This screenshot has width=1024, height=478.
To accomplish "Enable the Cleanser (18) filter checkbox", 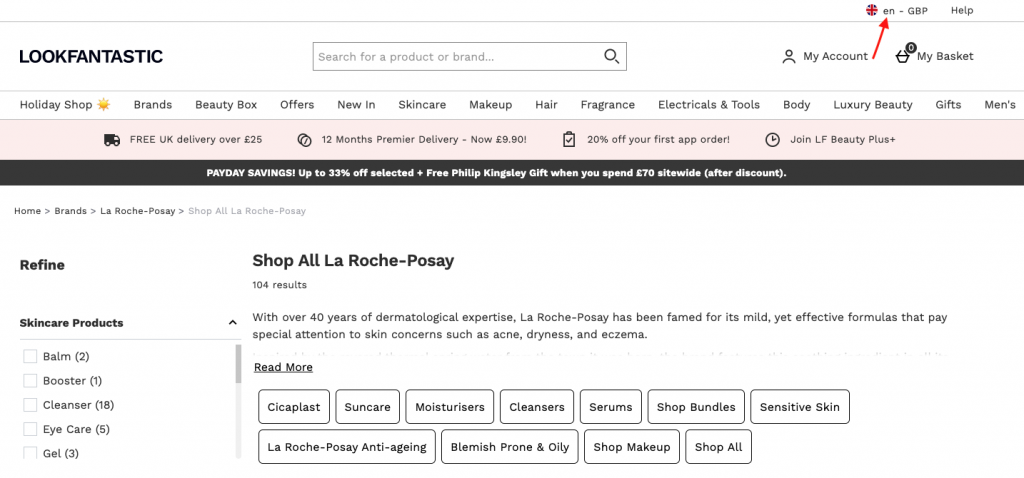I will [30, 405].
